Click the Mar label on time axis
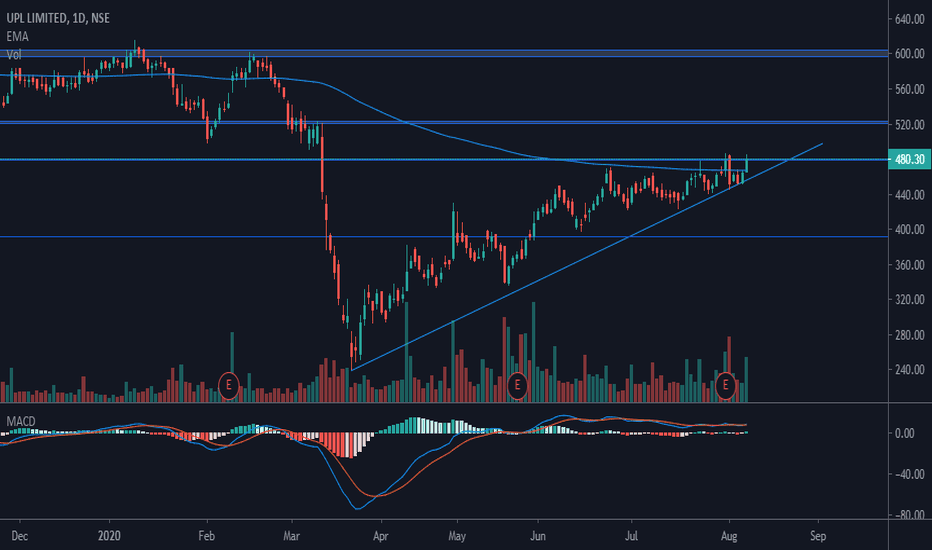932x550 pixels. pyautogui.click(x=291, y=536)
